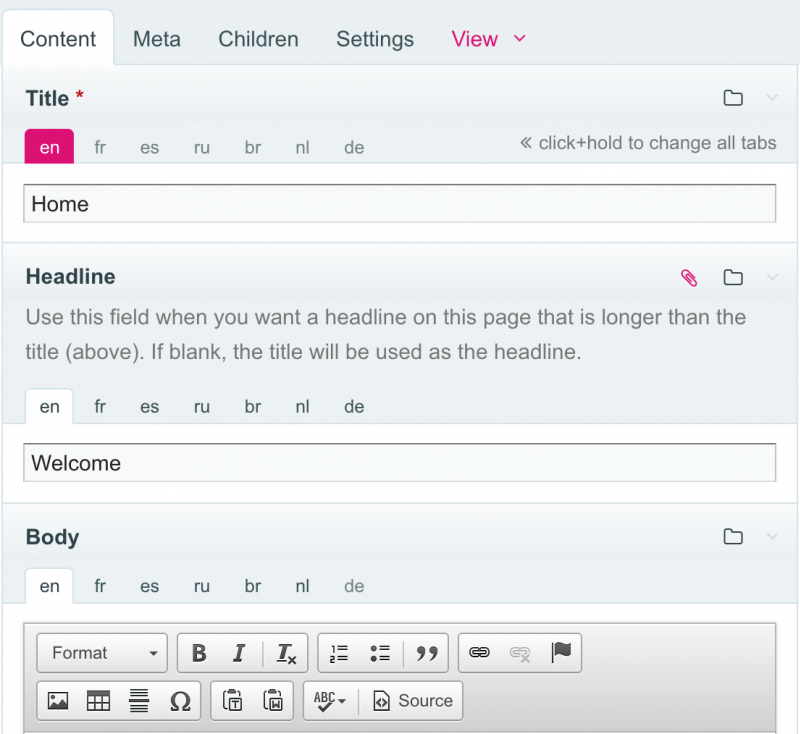Click the Remove Format icon
This screenshot has height=734, width=800.
tap(286, 653)
